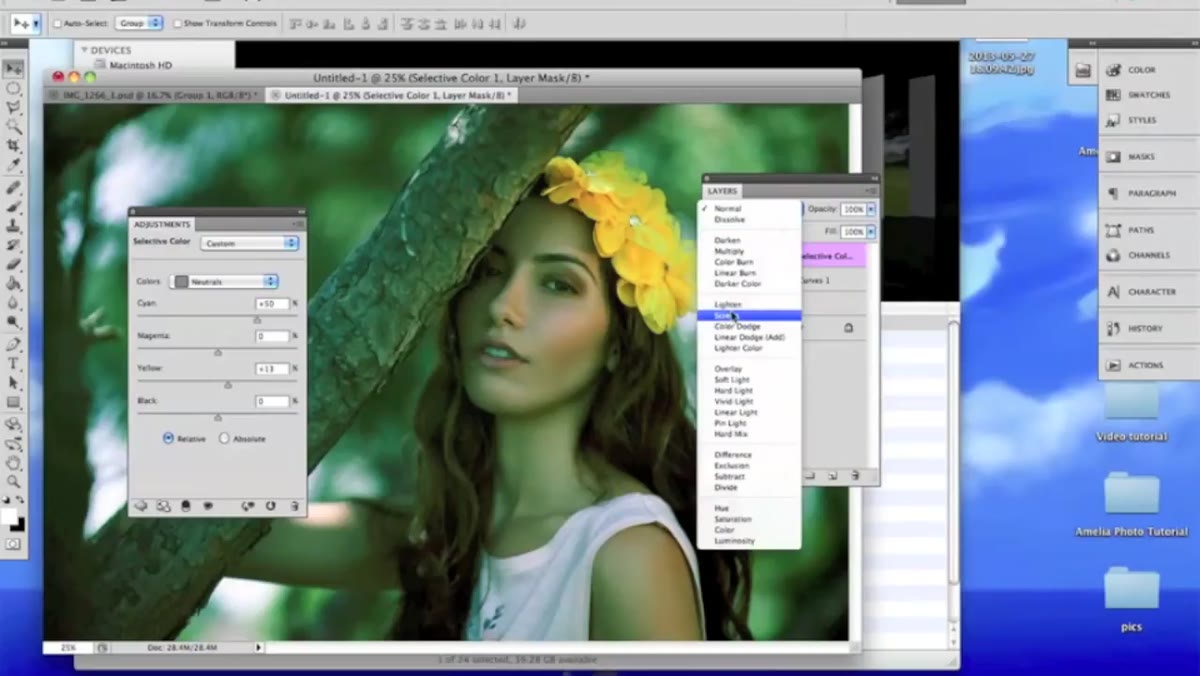Screen dimensions: 1200x676
Task: Select the Path Selection tool
Action: click(x=13, y=383)
